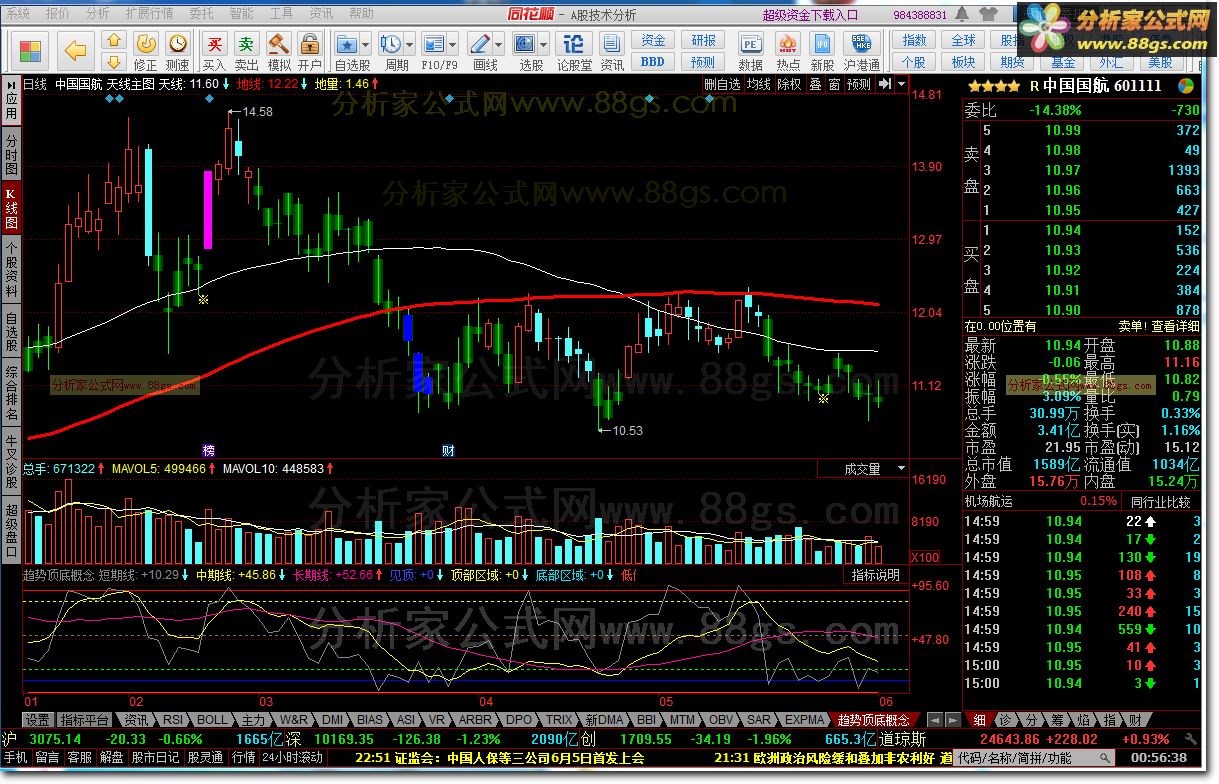The image size is (1219, 784).
Task: Open the 资讯 news icon
Action: click(x=612, y=44)
